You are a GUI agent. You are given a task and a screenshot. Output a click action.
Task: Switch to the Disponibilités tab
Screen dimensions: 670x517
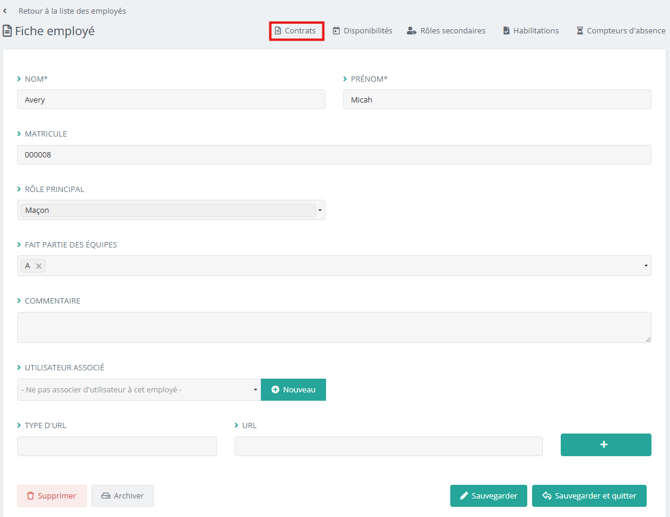click(x=362, y=31)
